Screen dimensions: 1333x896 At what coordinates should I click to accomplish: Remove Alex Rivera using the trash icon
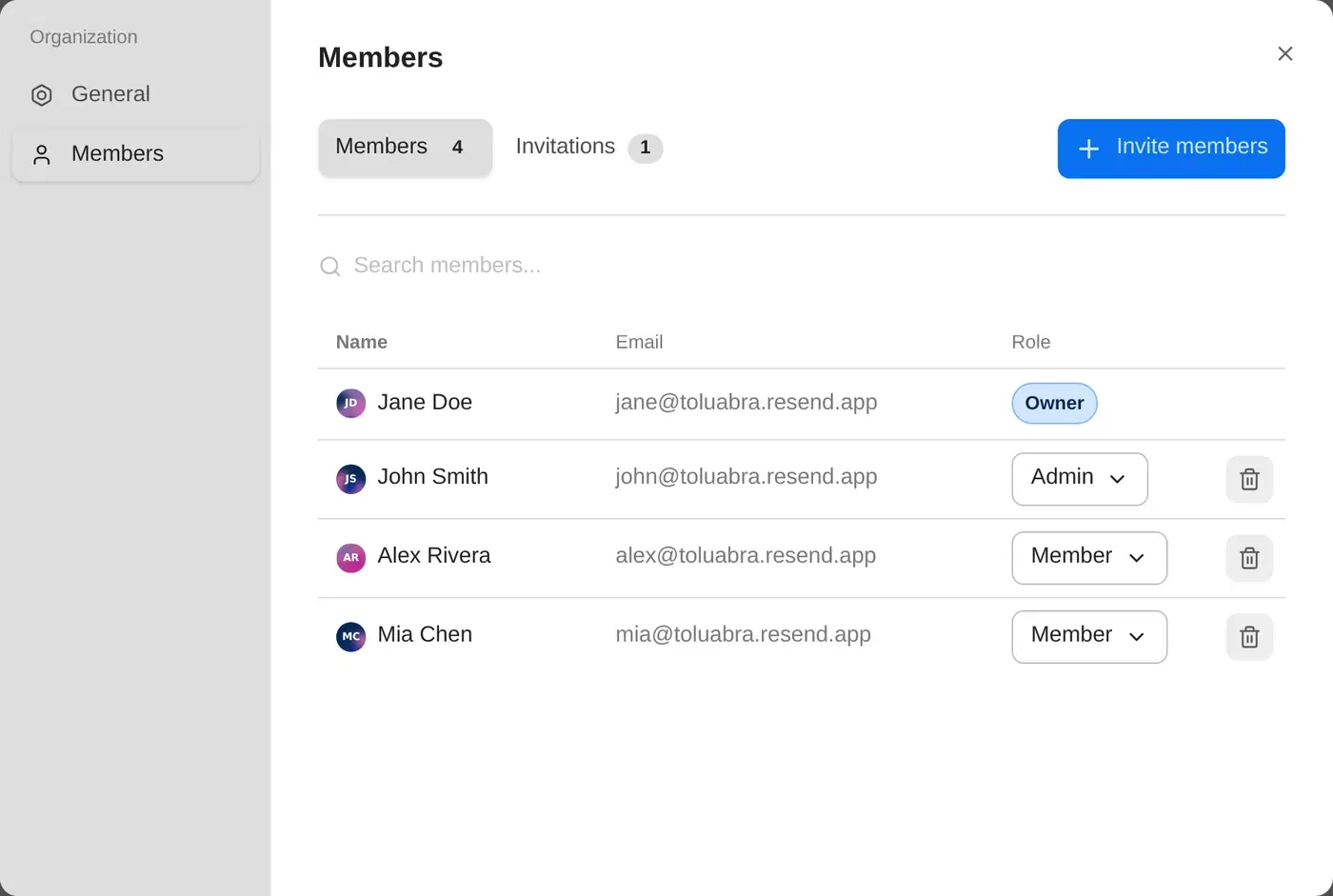(1249, 558)
